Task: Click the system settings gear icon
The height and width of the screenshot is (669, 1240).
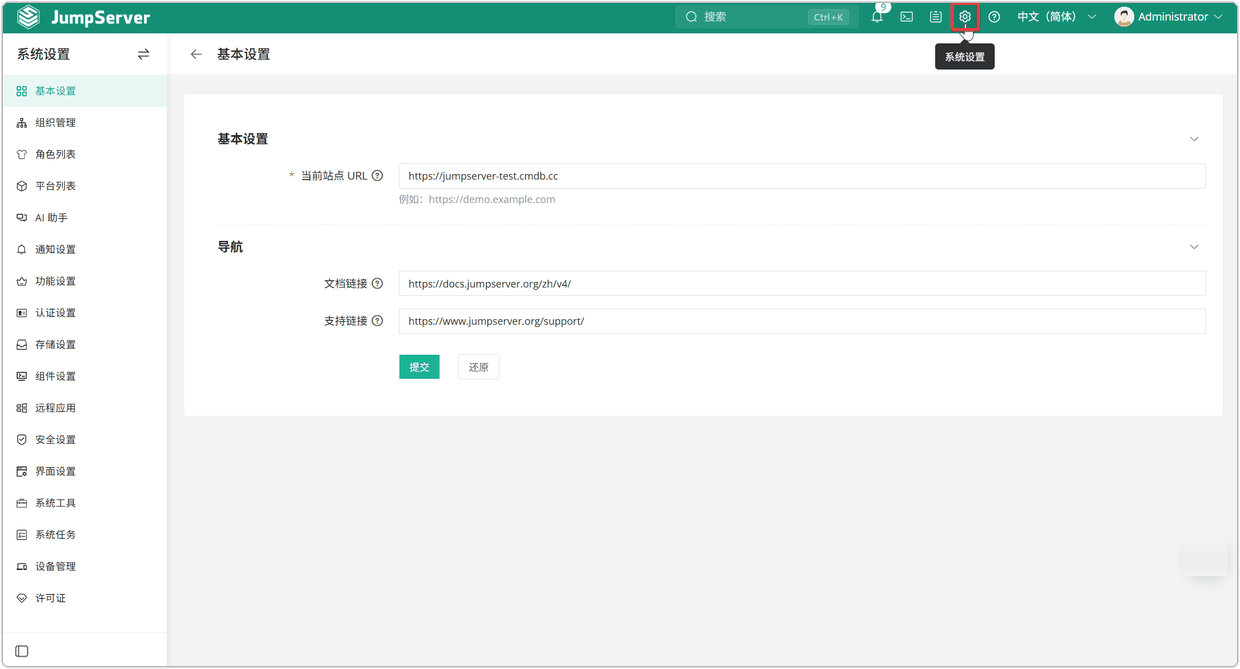Action: point(965,17)
